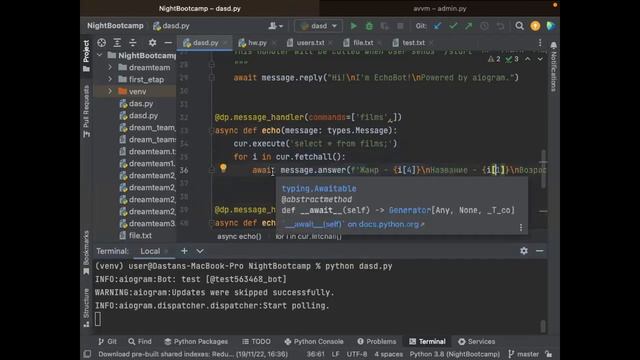Start debugging with the bug icon

369,26
